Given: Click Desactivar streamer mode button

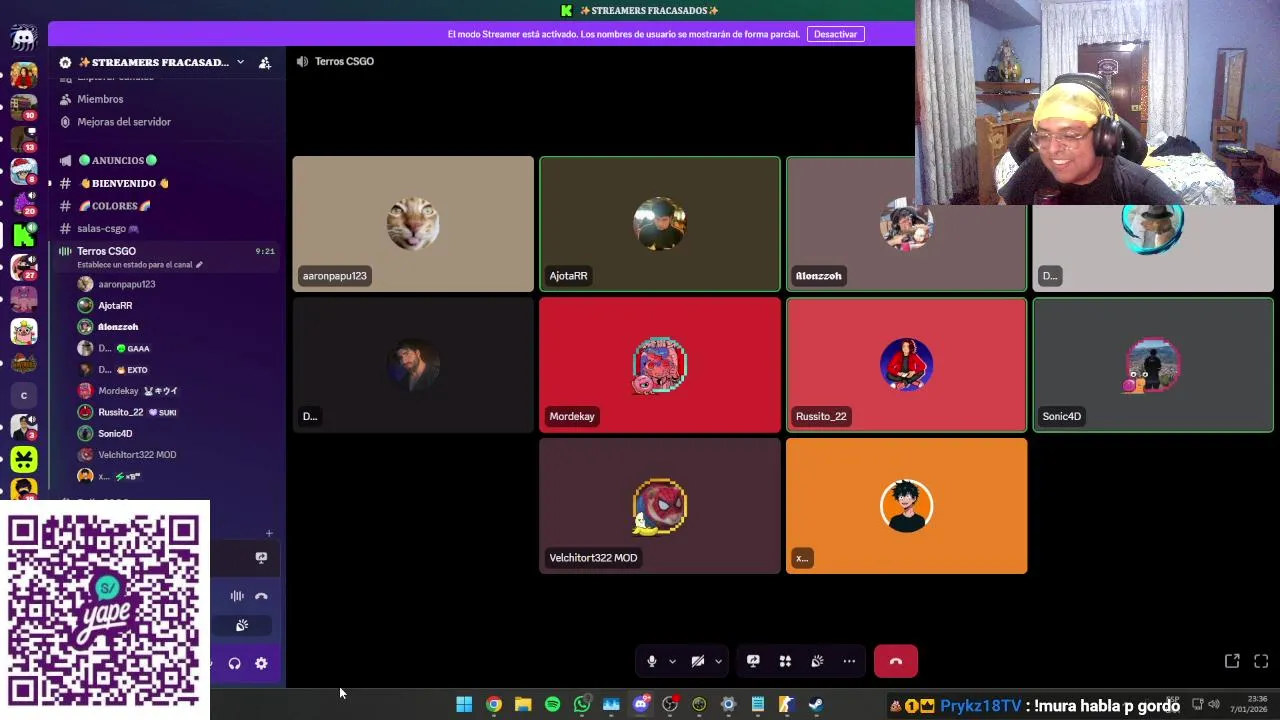Looking at the screenshot, I should [835, 34].
